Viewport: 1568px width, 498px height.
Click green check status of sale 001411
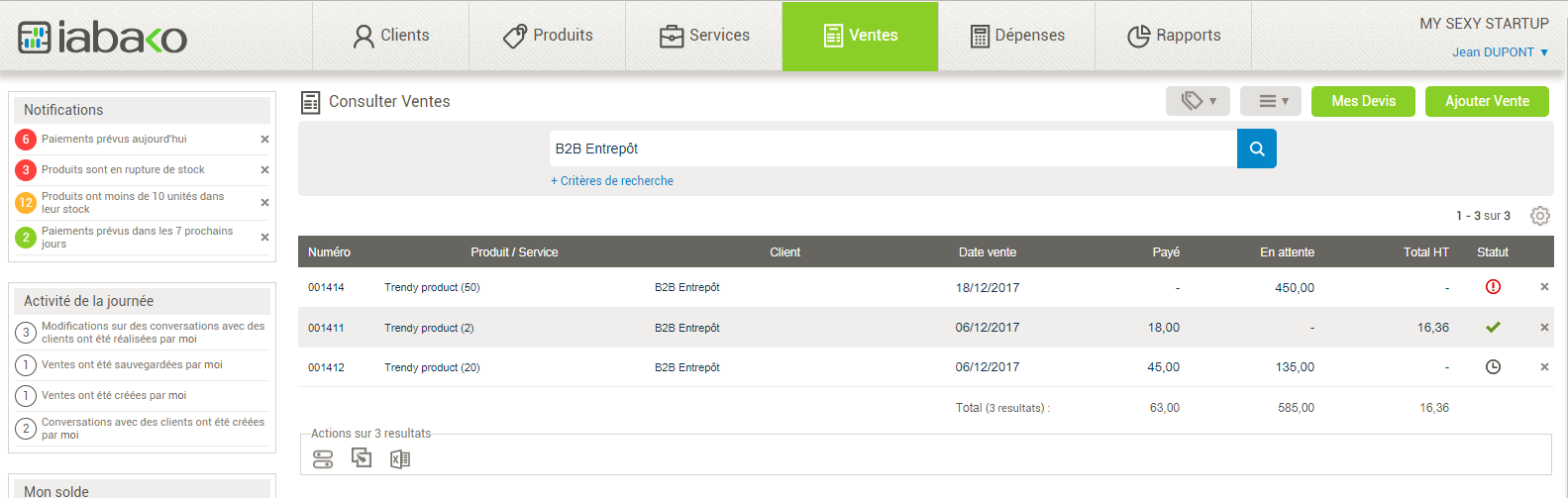pos(1493,327)
